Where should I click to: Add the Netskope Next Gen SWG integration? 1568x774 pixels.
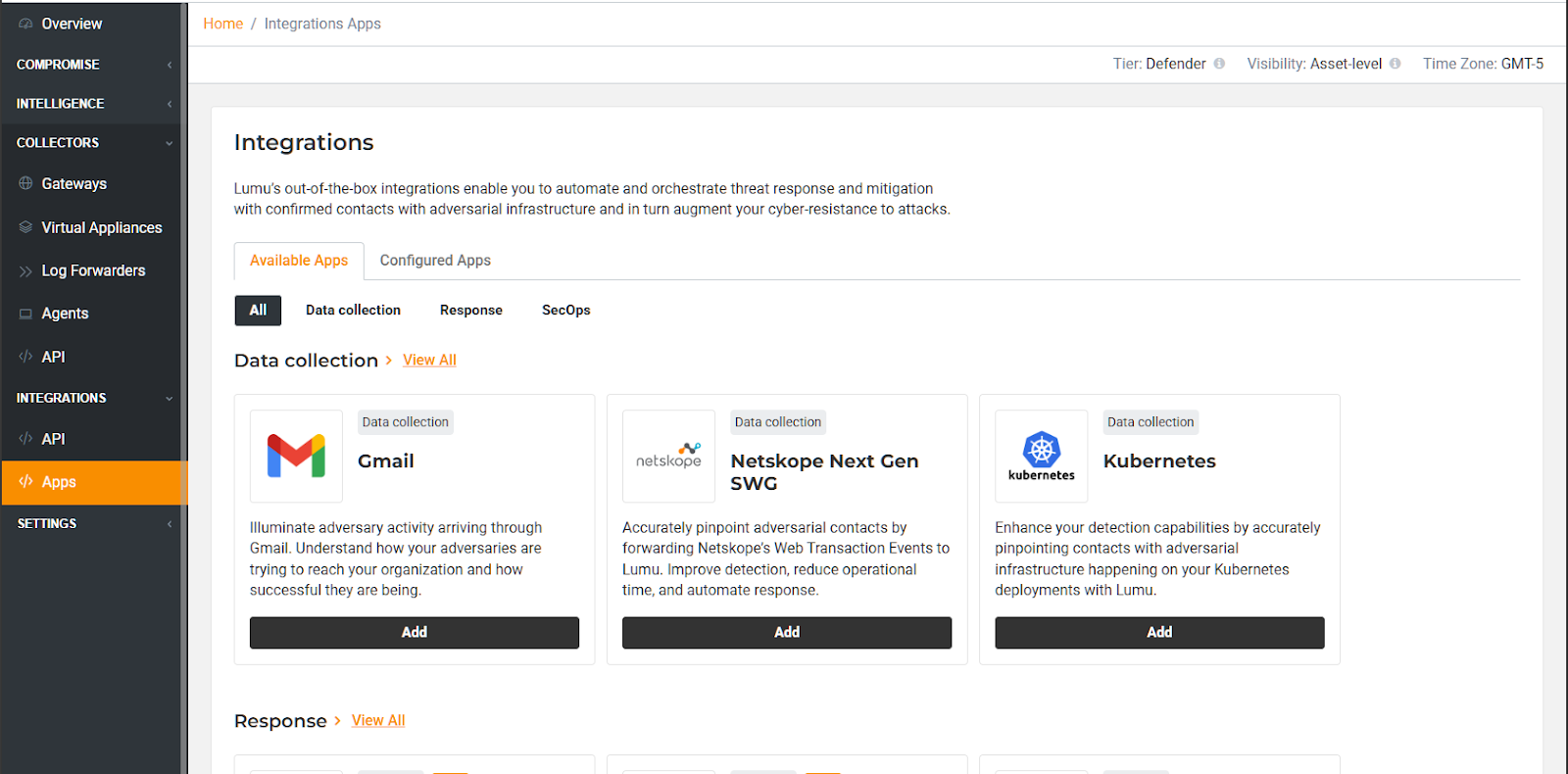click(x=786, y=633)
